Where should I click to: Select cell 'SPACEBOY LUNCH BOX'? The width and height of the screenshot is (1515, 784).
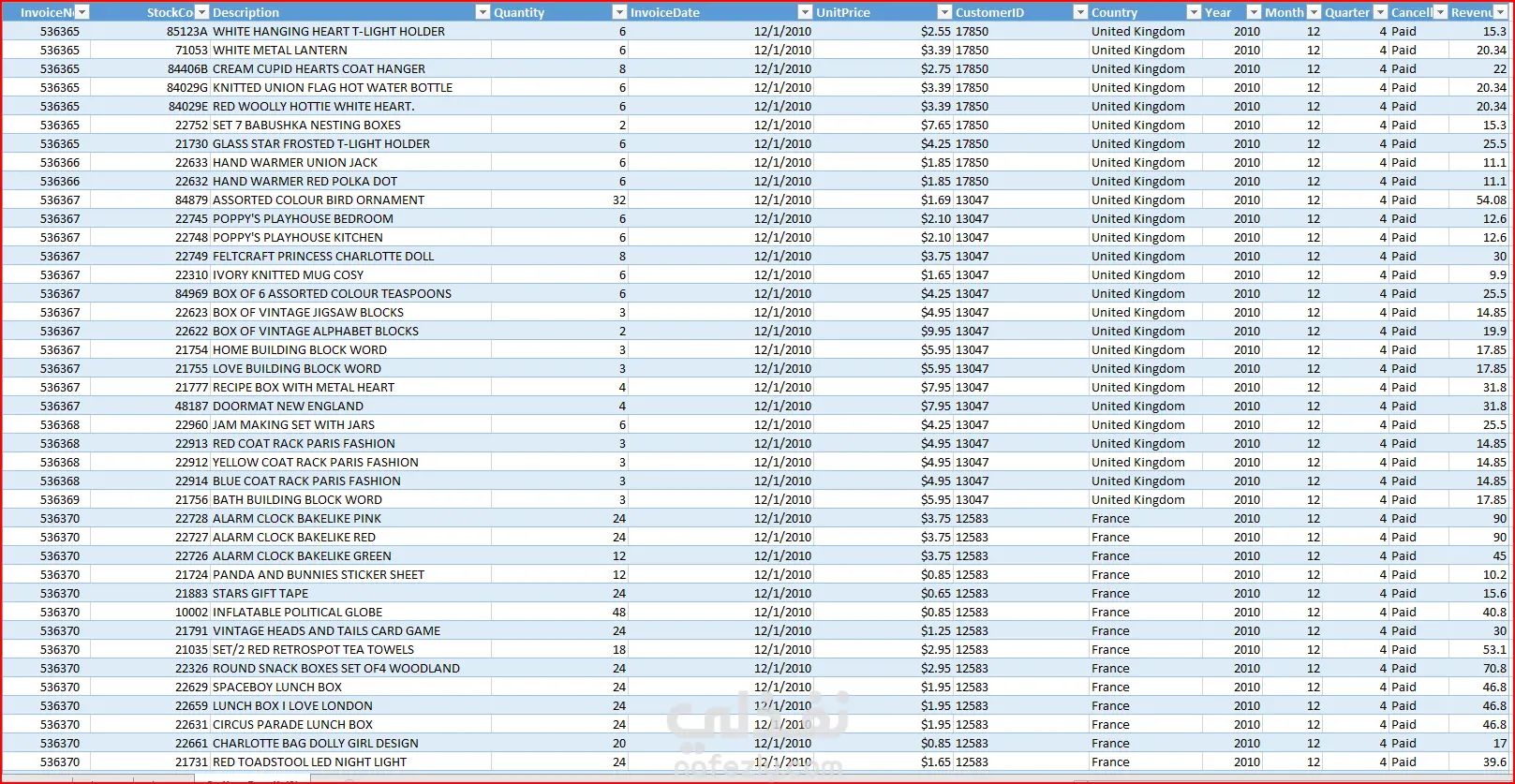pos(350,687)
